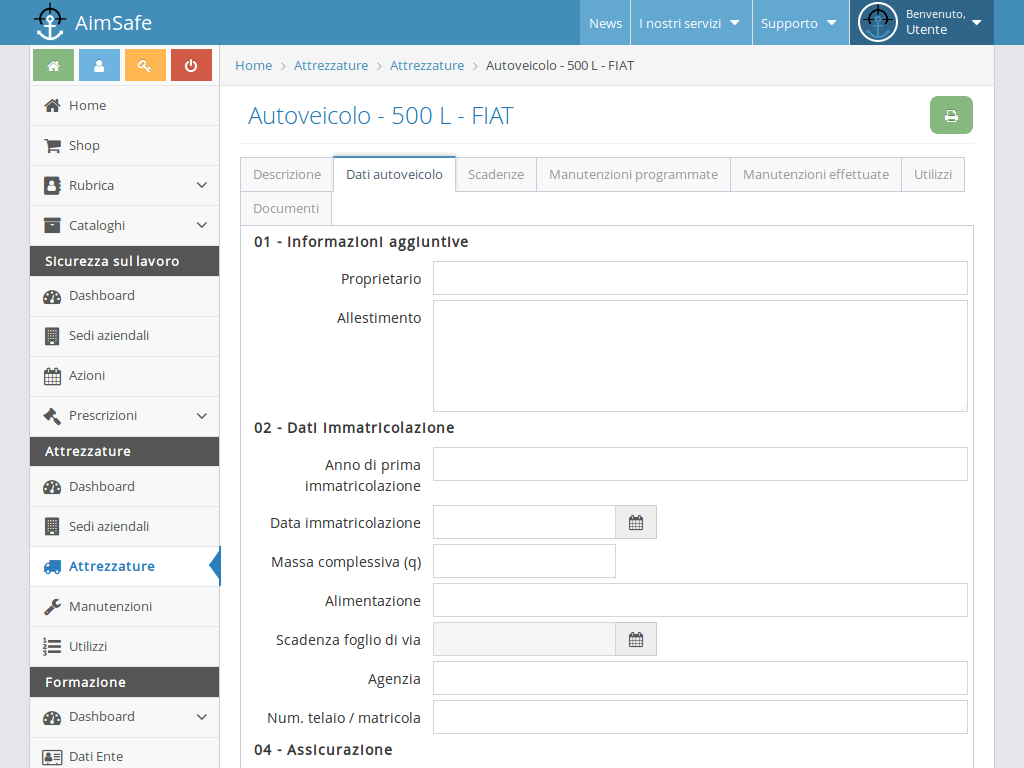
Task: Open the Manutenzioni programmate tab
Action: click(633, 174)
